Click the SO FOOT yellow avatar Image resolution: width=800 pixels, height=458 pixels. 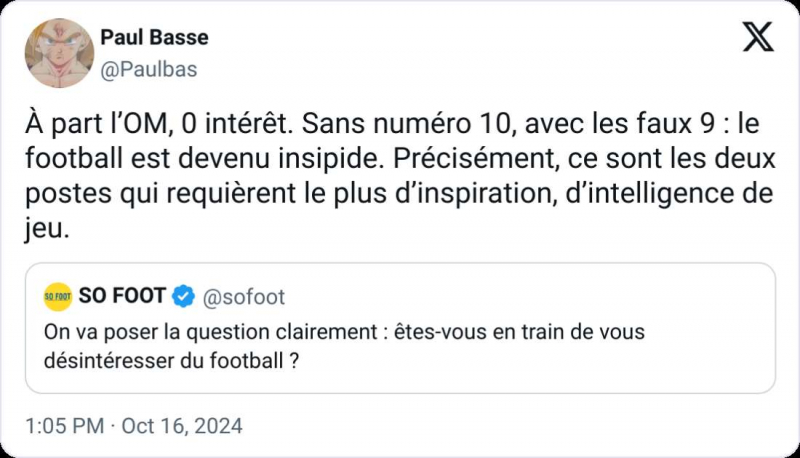point(58,297)
